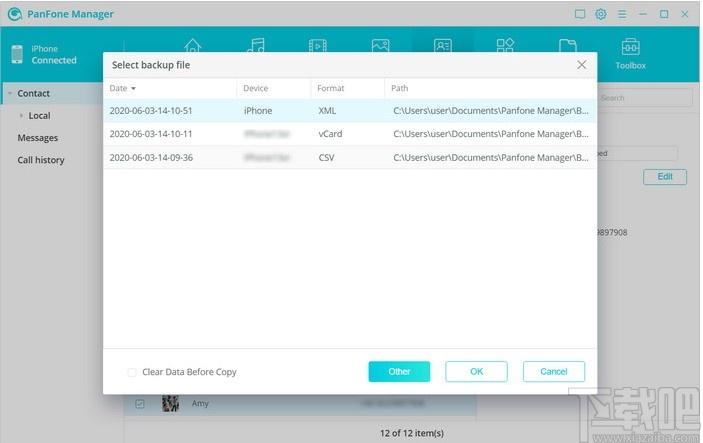Select the Amy contact name
Viewport: 703px width, 443px height.
pyautogui.click(x=200, y=404)
